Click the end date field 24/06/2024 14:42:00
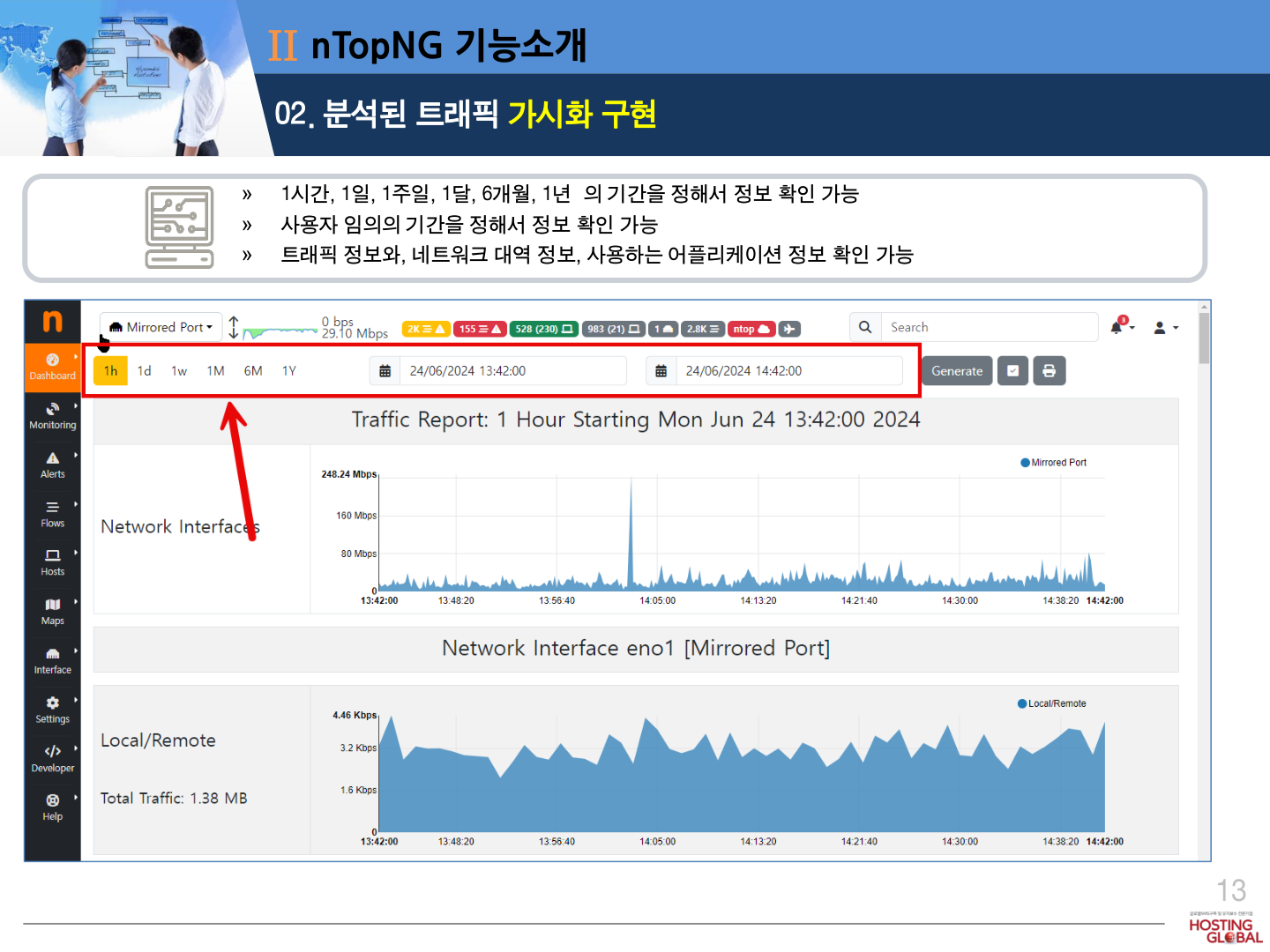Screen dimensions: 1270x952 (789, 371)
